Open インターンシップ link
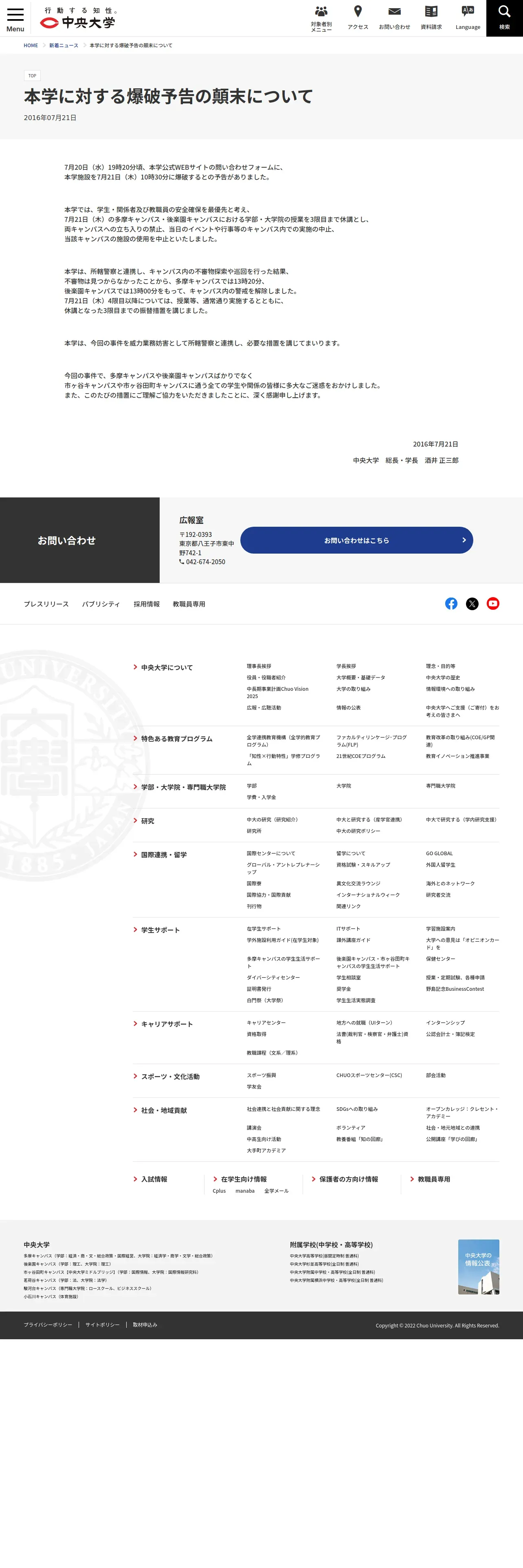This screenshot has width=523, height=1568. pos(446,1023)
